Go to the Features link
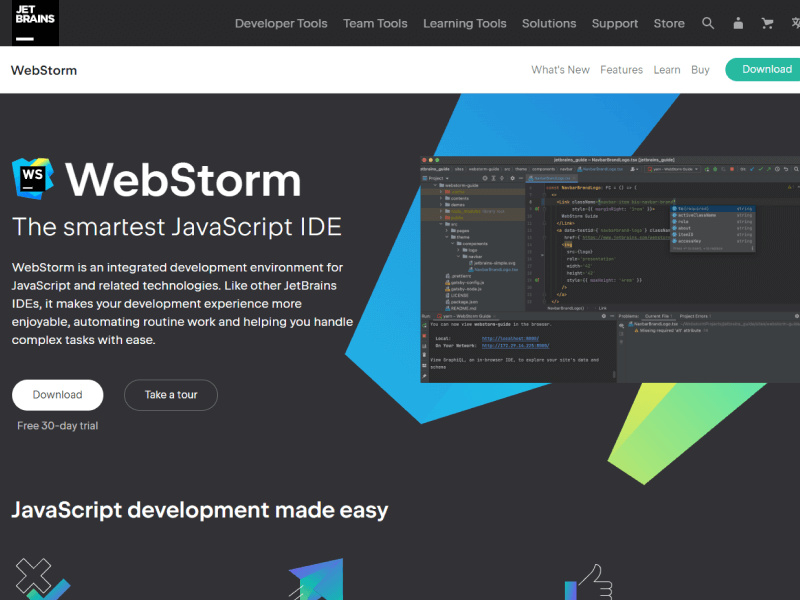The image size is (800, 600). click(x=621, y=70)
